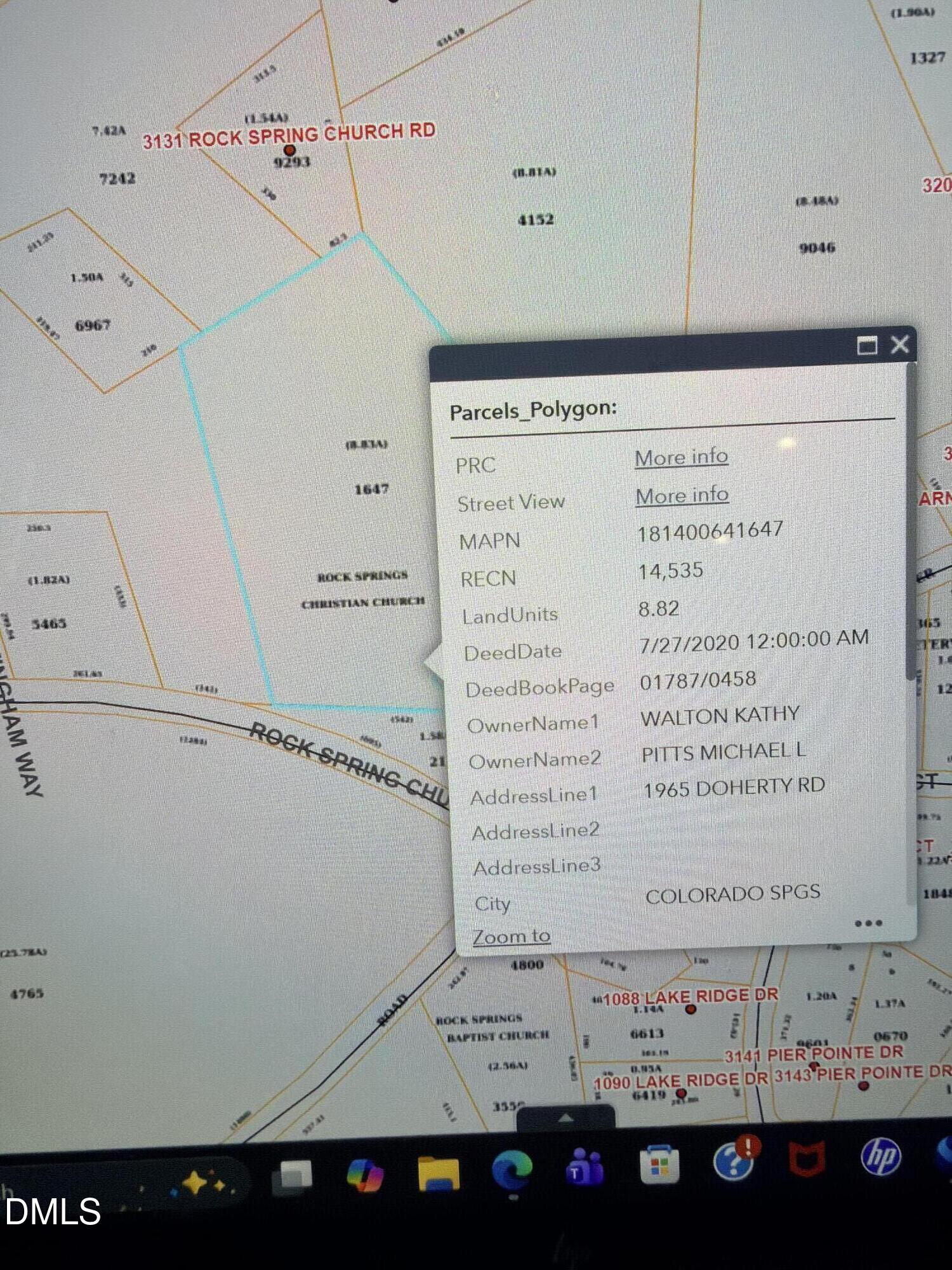Viewport: 952px width, 1270px height.
Task: Close the Parcels_Polygon info popup
Action: (x=900, y=344)
